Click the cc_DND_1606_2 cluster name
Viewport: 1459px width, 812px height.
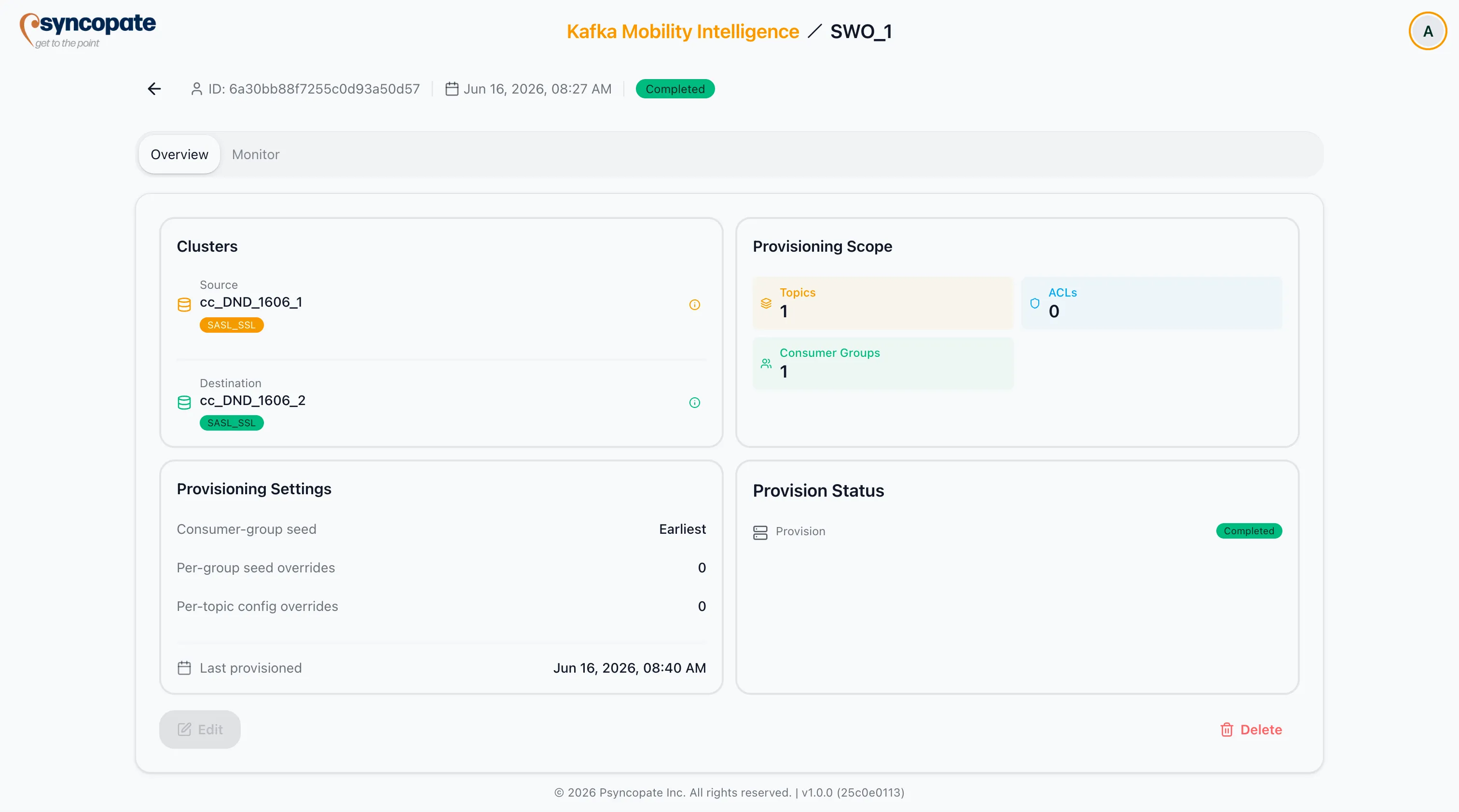point(253,401)
